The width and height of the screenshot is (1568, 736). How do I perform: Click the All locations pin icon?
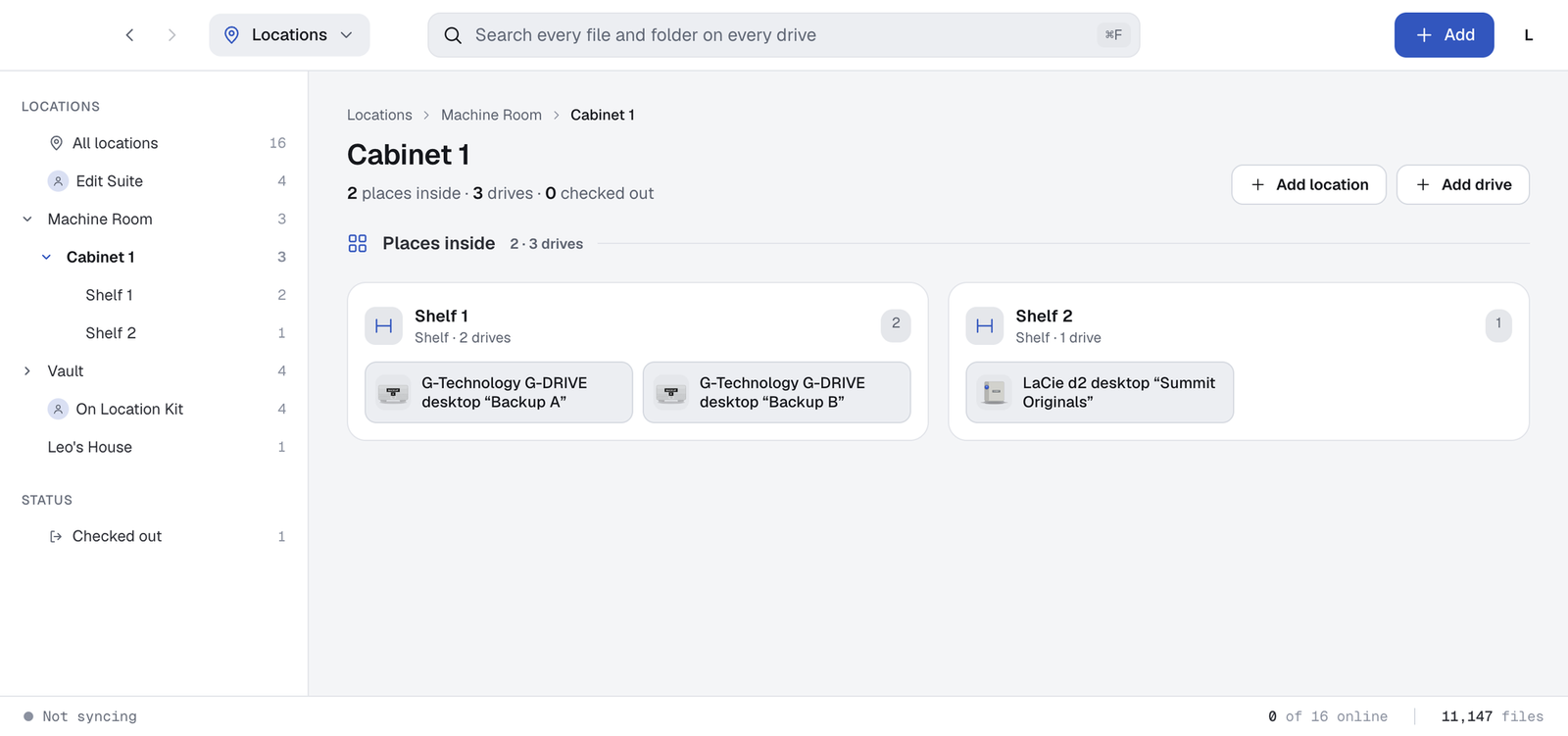coord(56,143)
